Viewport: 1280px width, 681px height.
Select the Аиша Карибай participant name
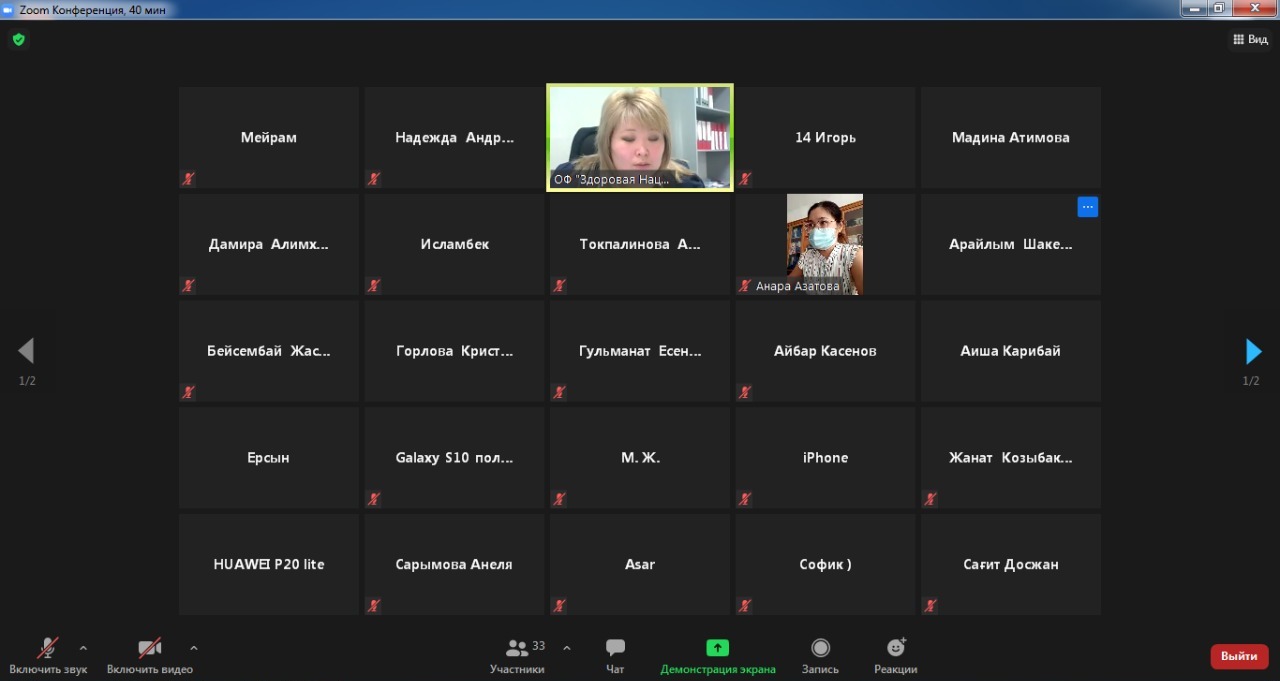pyautogui.click(x=1011, y=351)
